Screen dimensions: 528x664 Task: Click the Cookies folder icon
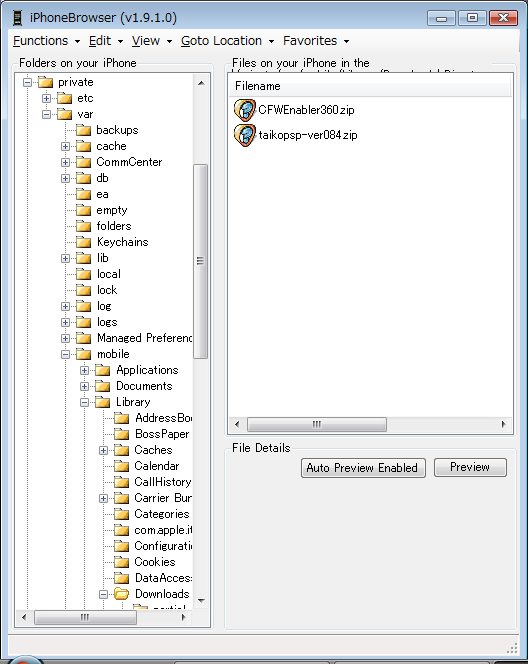point(122,562)
